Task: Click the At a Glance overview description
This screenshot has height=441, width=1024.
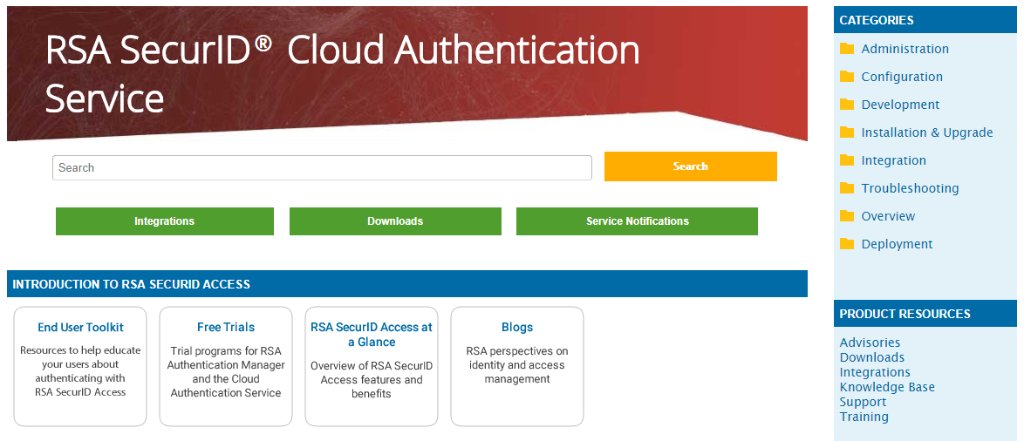Action: click(x=372, y=380)
